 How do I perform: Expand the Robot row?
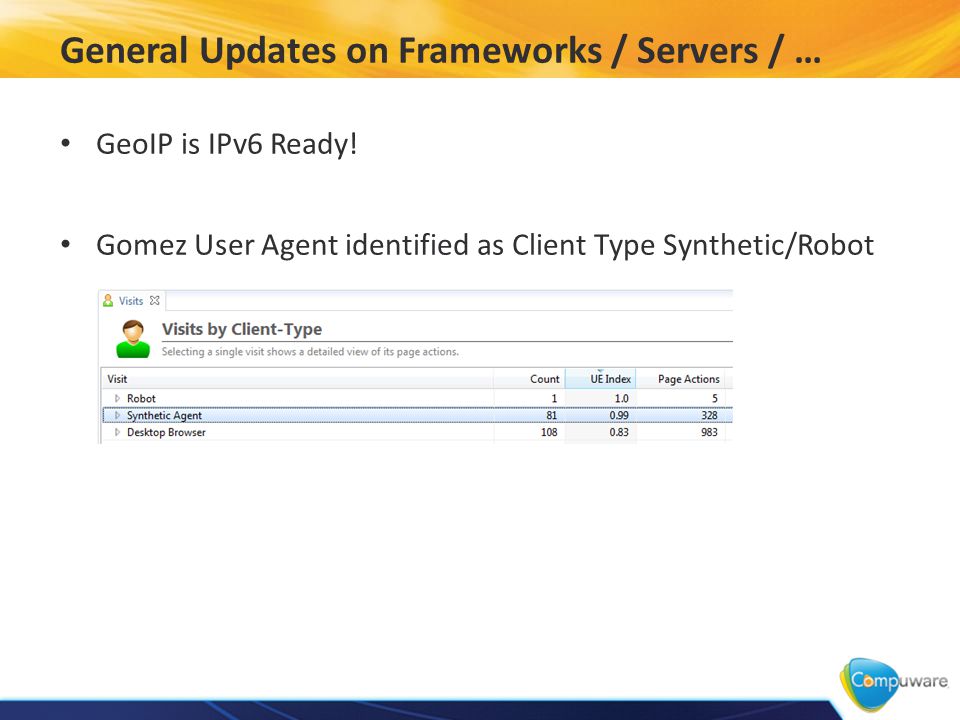118,399
